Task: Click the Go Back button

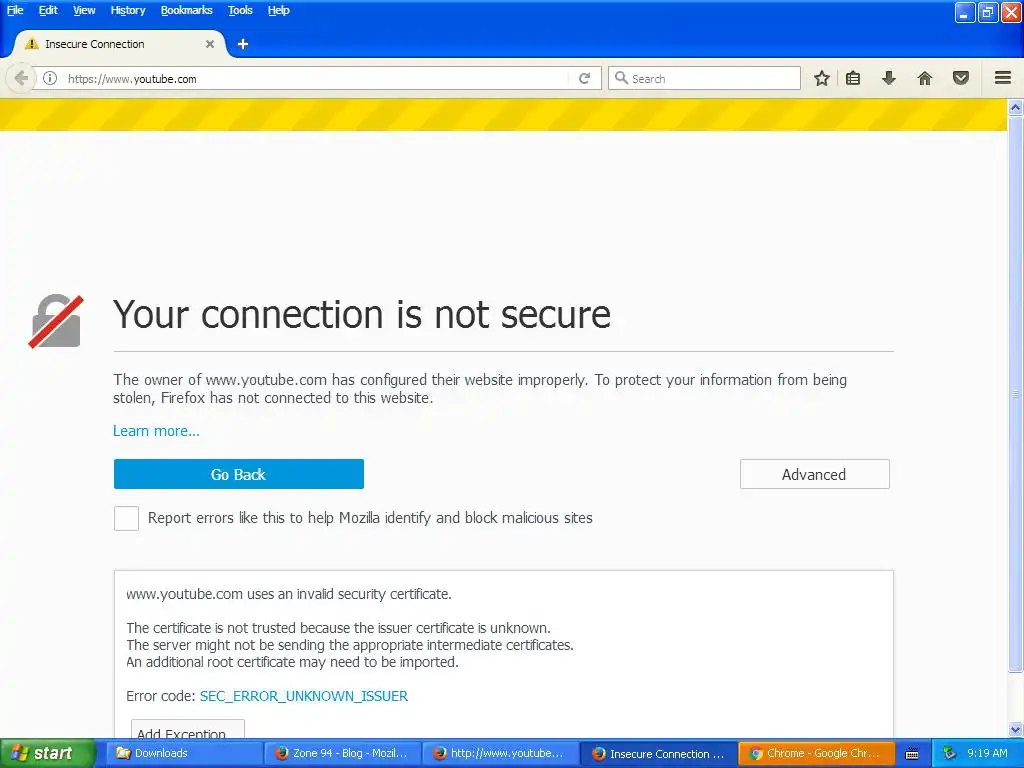Action: (238, 474)
